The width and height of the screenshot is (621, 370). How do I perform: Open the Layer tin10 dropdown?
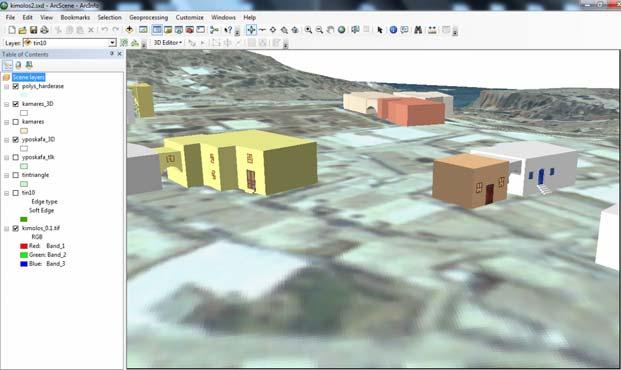pos(112,43)
